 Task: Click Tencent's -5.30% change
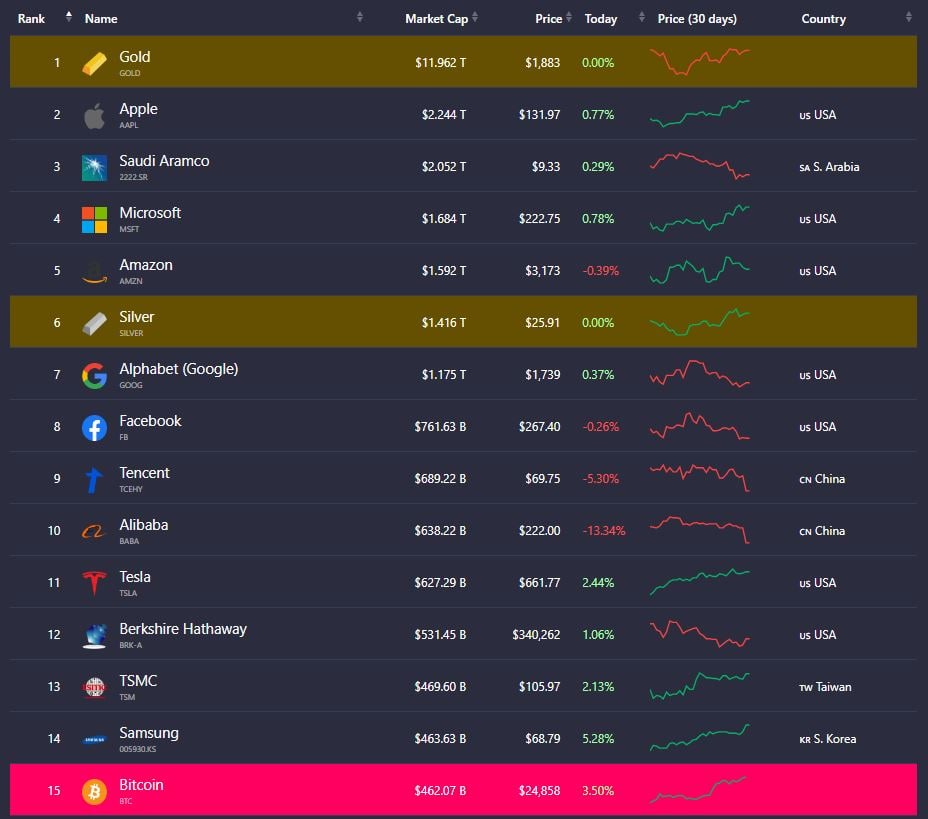tap(601, 479)
